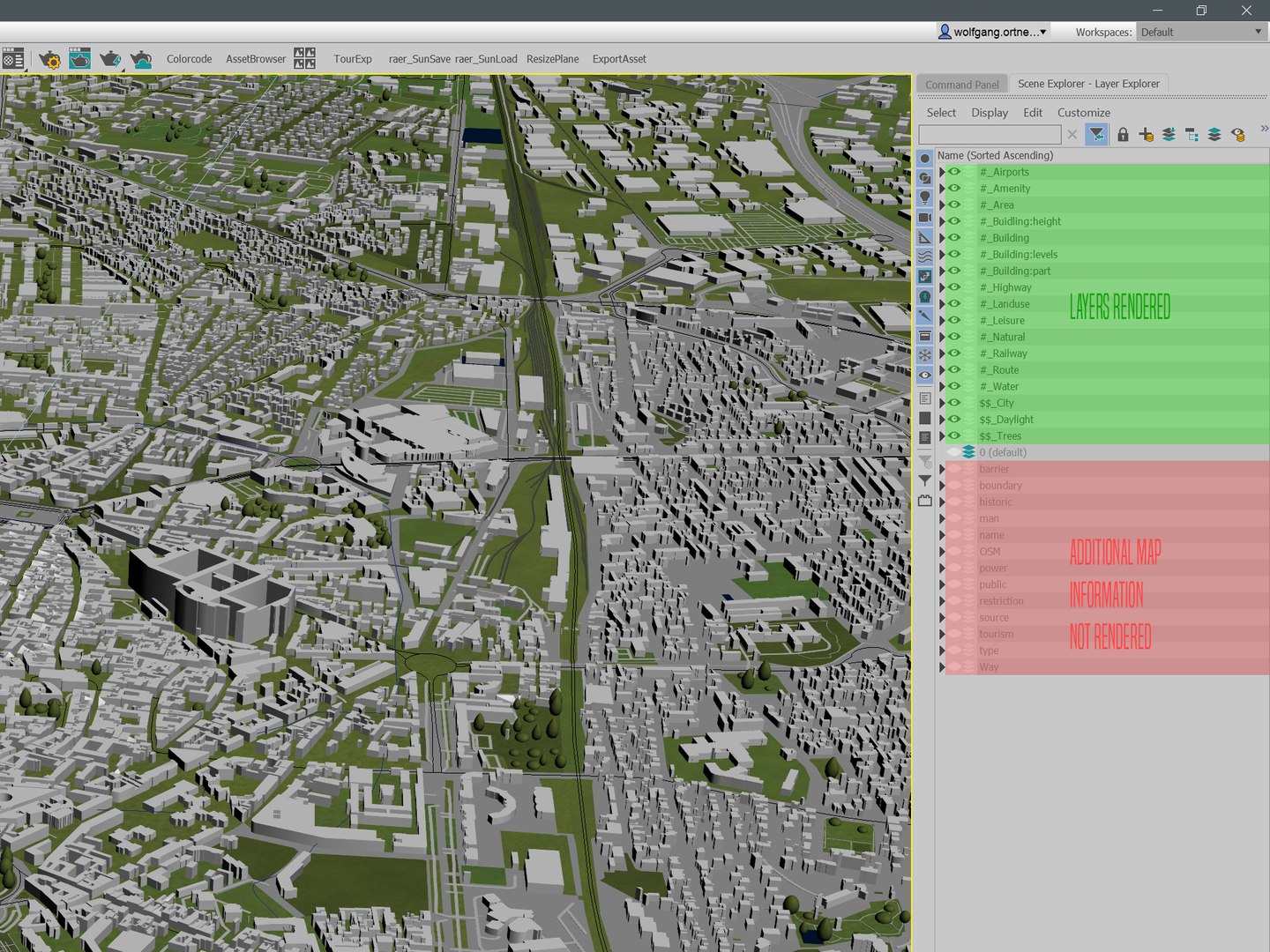Click into the layer search field
The height and width of the screenshot is (952, 1270).
pyautogui.click(x=990, y=134)
